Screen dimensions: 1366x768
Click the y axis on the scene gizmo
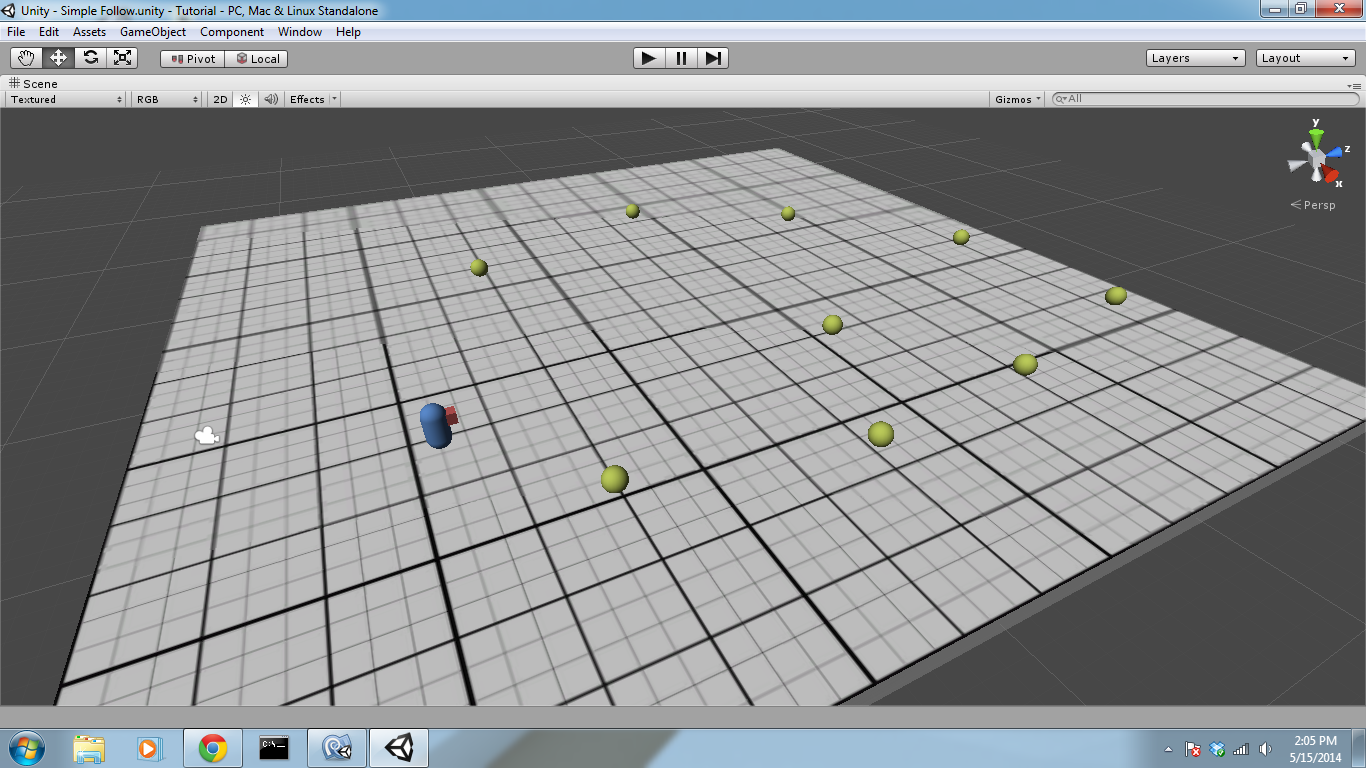click(1318, 128)
